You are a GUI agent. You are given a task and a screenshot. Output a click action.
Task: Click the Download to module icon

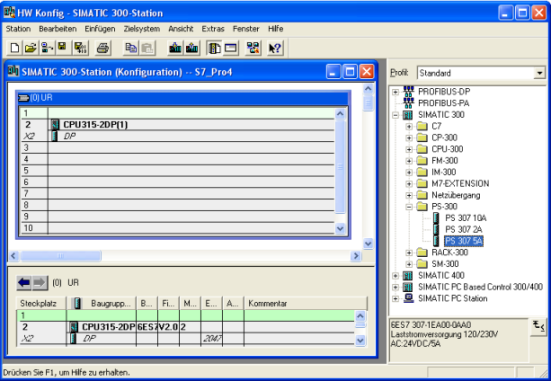175,48
